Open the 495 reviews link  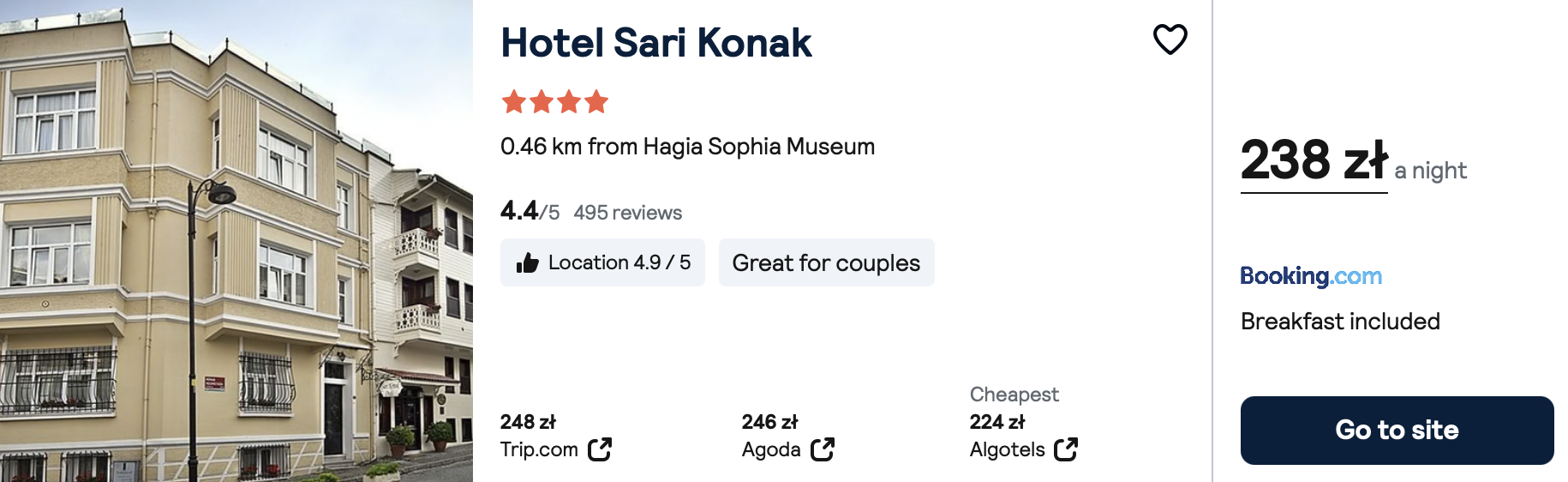tap(628, 213)
